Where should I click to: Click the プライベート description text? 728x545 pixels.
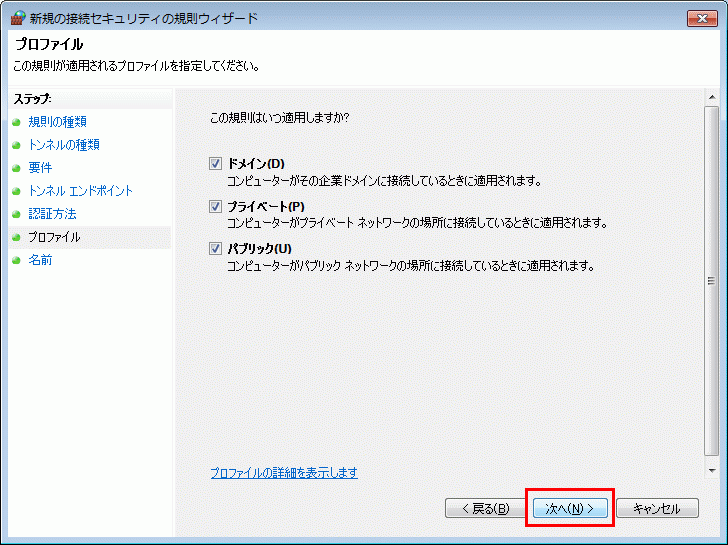pyautogui.click(x=417, y=223)
